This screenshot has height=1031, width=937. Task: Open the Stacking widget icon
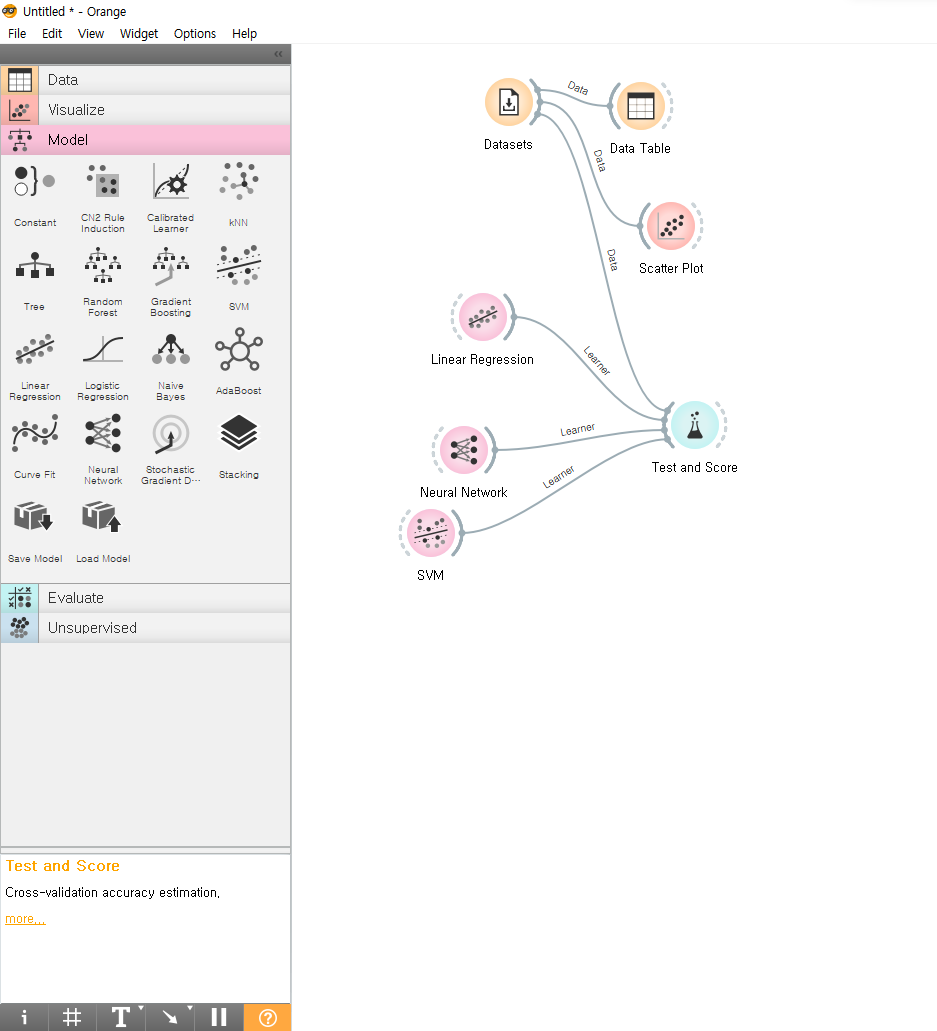(x=237, y=433)
